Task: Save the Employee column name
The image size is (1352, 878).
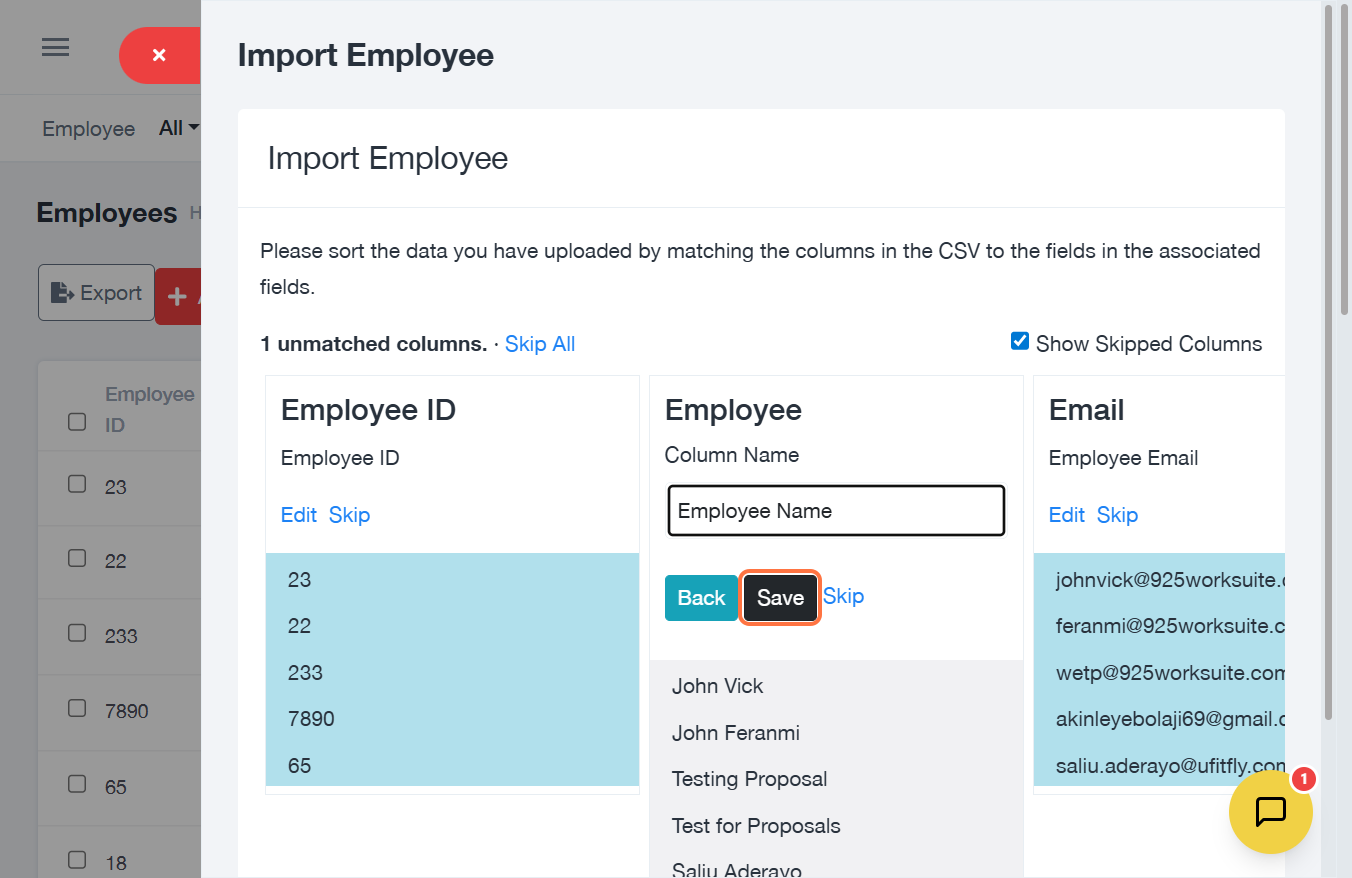Action: coord(780,598)
